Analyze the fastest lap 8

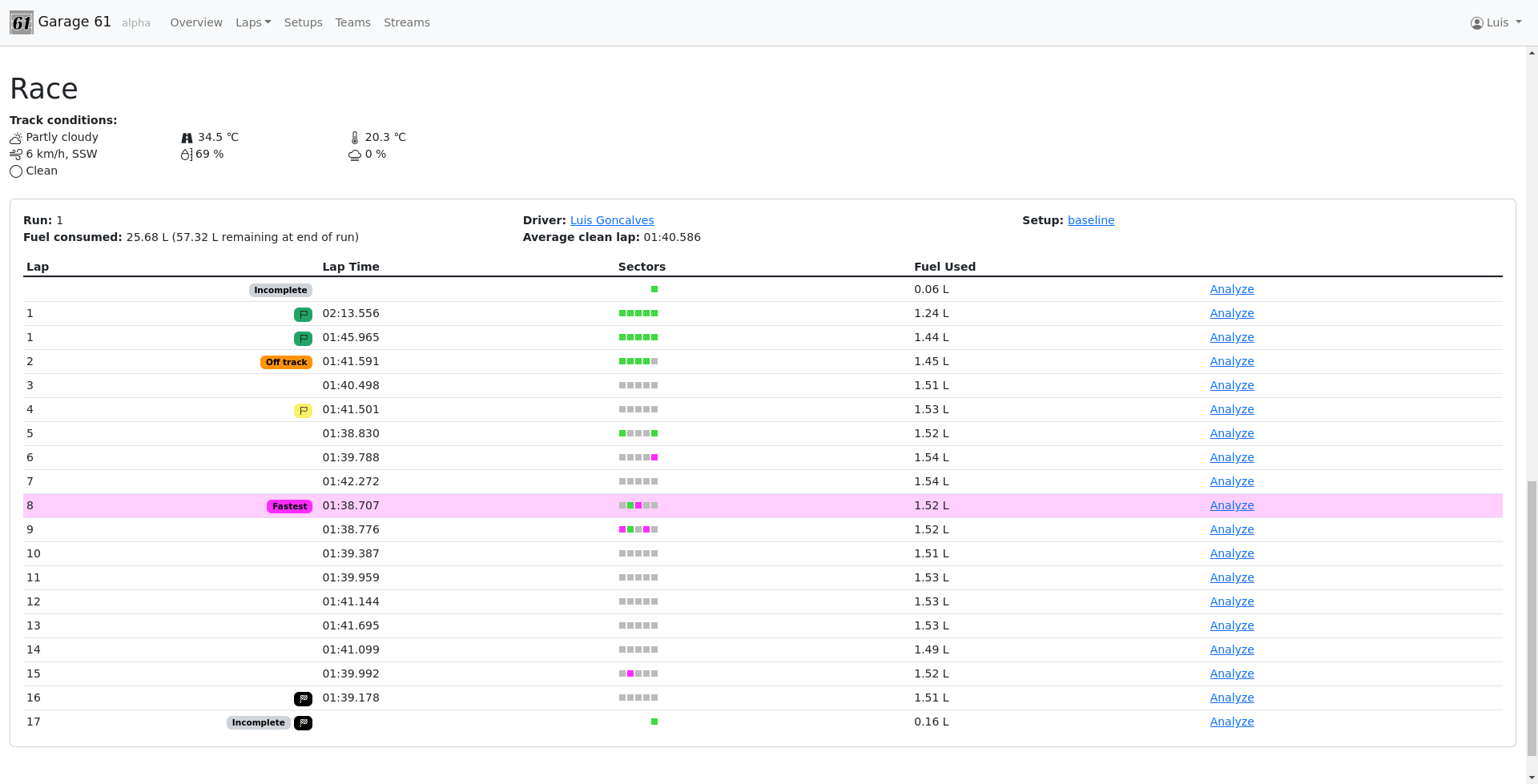1232,505
